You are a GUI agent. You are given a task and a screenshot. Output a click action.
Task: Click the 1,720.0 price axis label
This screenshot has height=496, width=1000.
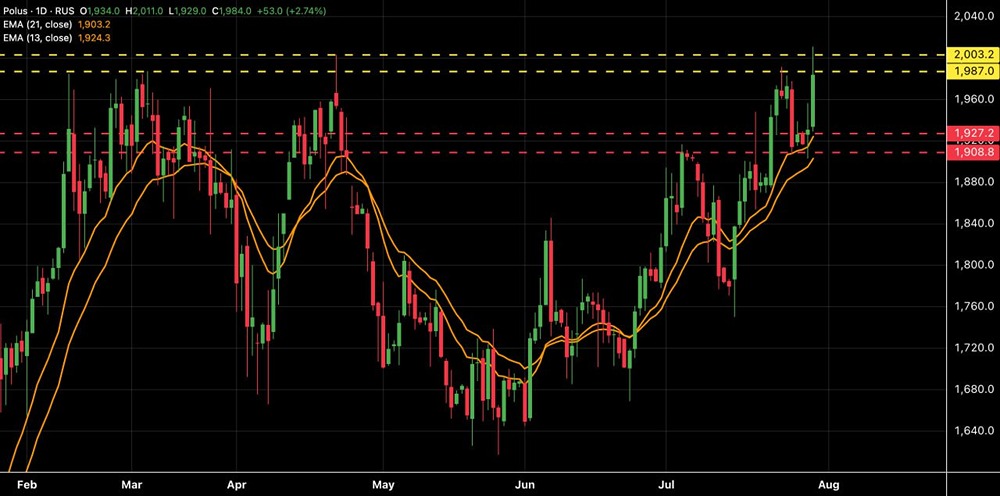(x=974, y=347)
